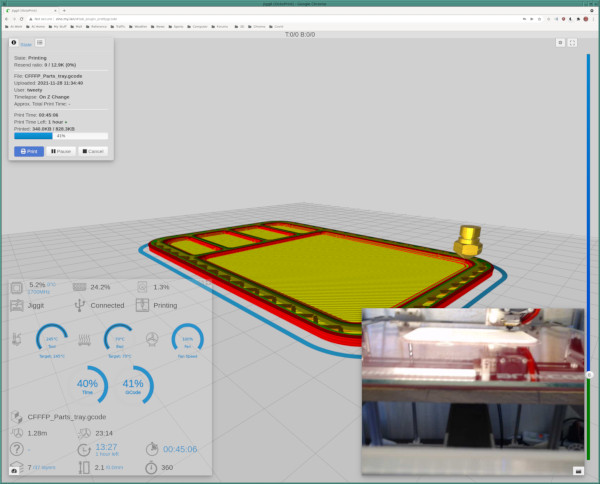
Task: Pause the current print job
Action: [61, 152]
